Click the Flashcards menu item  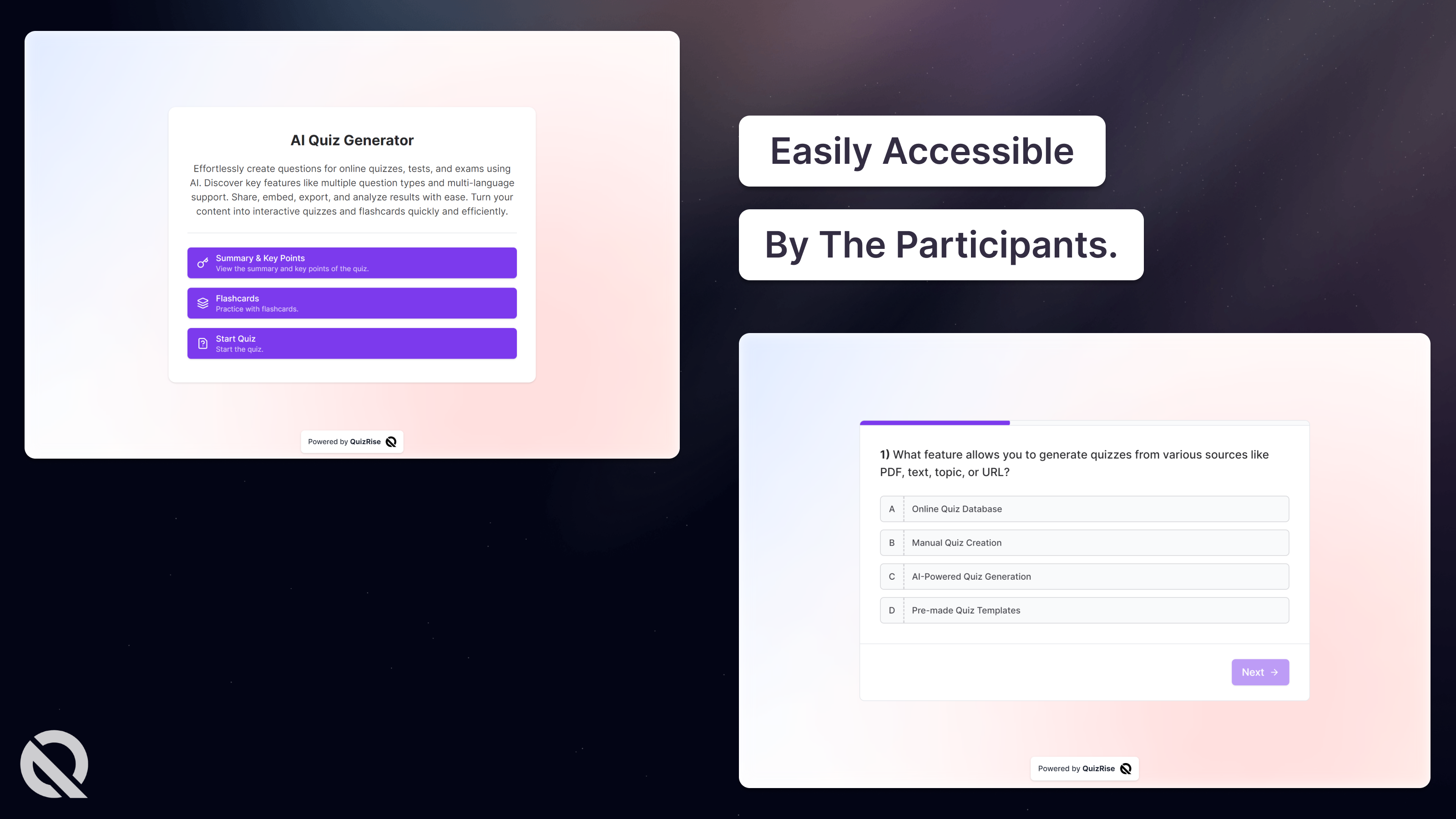(352, 303)
